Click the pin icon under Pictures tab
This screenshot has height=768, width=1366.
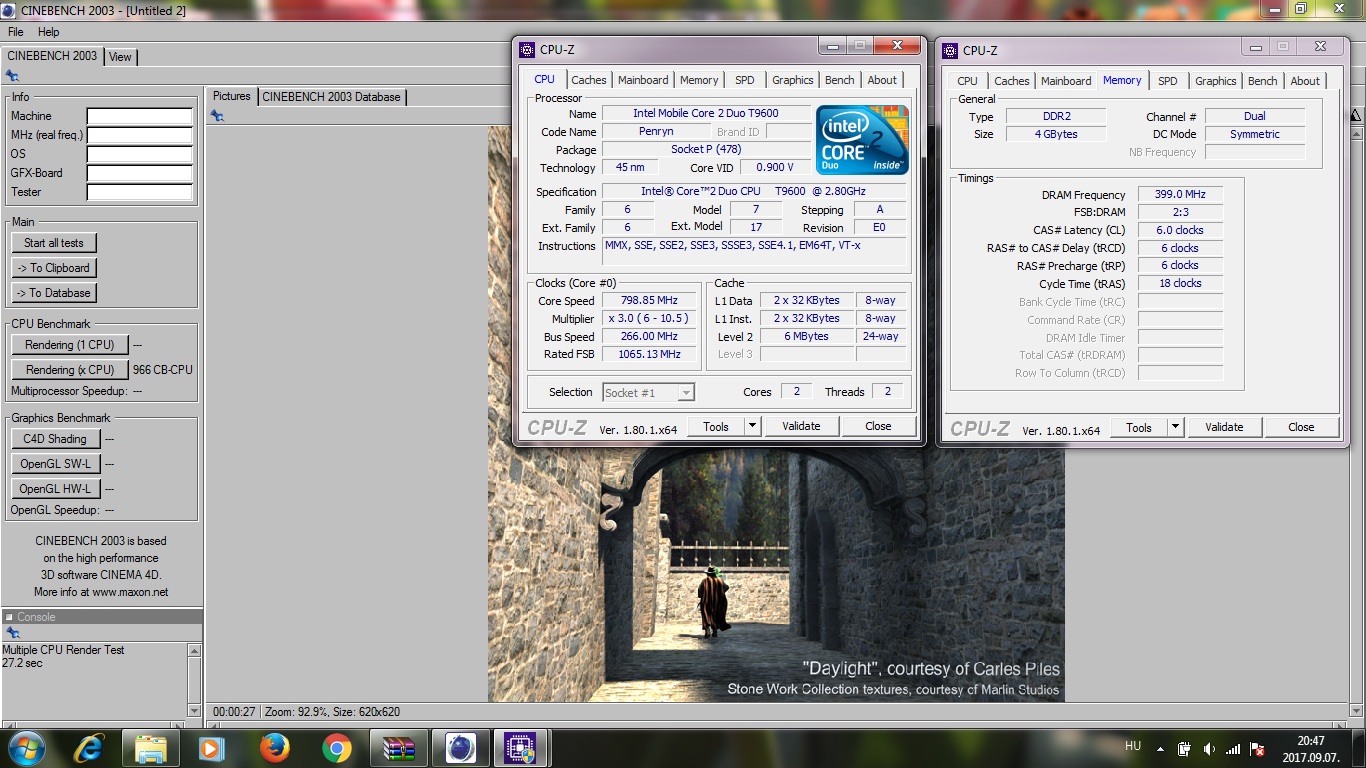[x=217, y=116]
